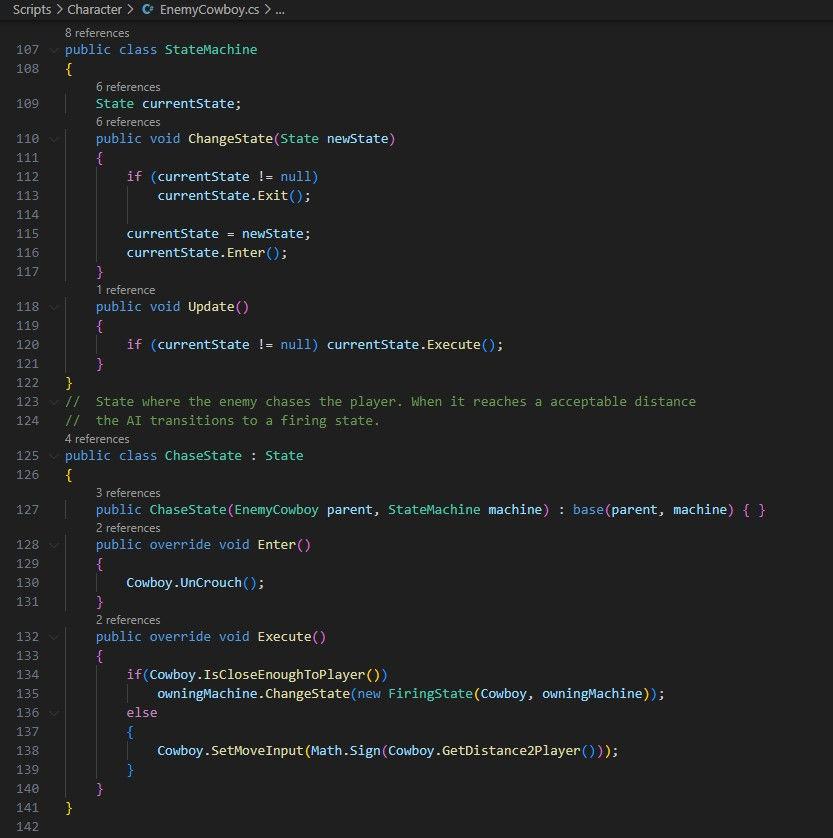
Task: Click owningMachine.ChangeState on line 135
Action: click(253, 694)
